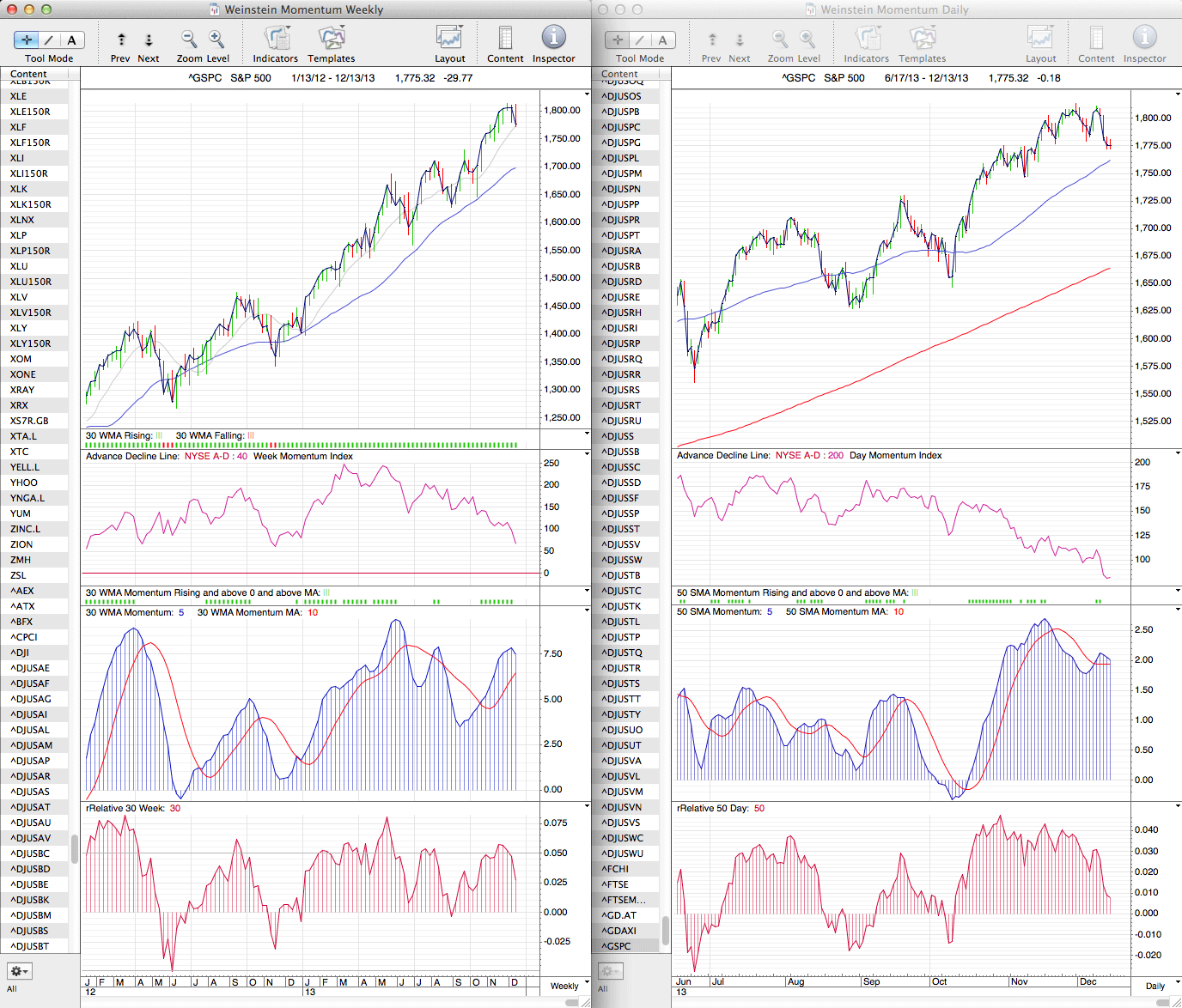Image resolution: width=1182 pixels, height=1008 pixels.
Task: Click document icon in Weekly window title
Action: tap(215, 9)
